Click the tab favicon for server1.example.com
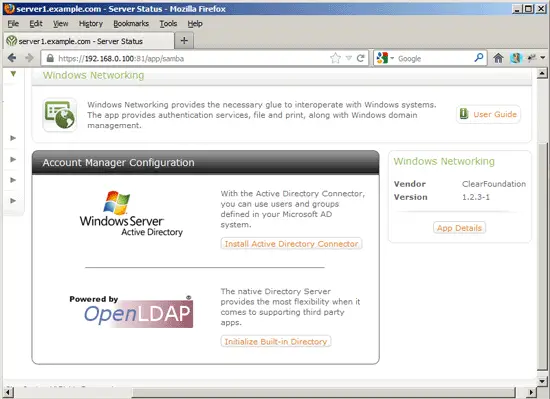Viewport: 550px width, 399px height. click(12, 41)
